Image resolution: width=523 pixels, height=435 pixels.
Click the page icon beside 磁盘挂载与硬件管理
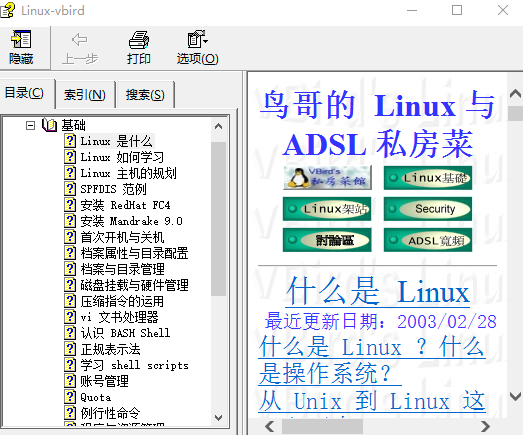click(x=70, y=285)
